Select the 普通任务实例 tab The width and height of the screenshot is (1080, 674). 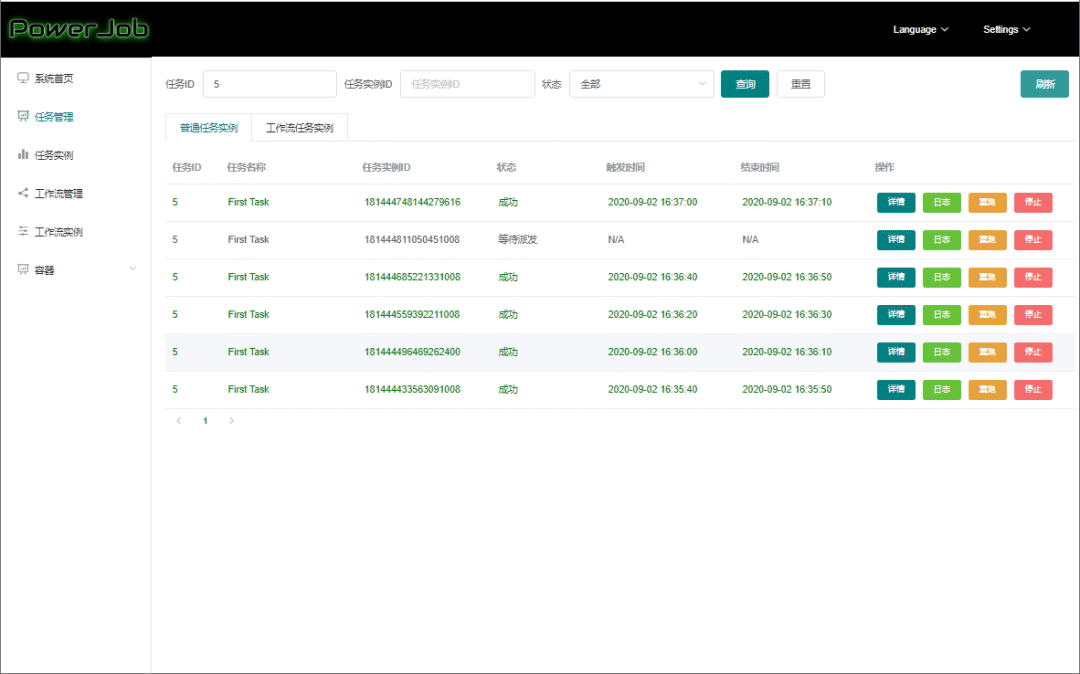[x=208, y=128]
